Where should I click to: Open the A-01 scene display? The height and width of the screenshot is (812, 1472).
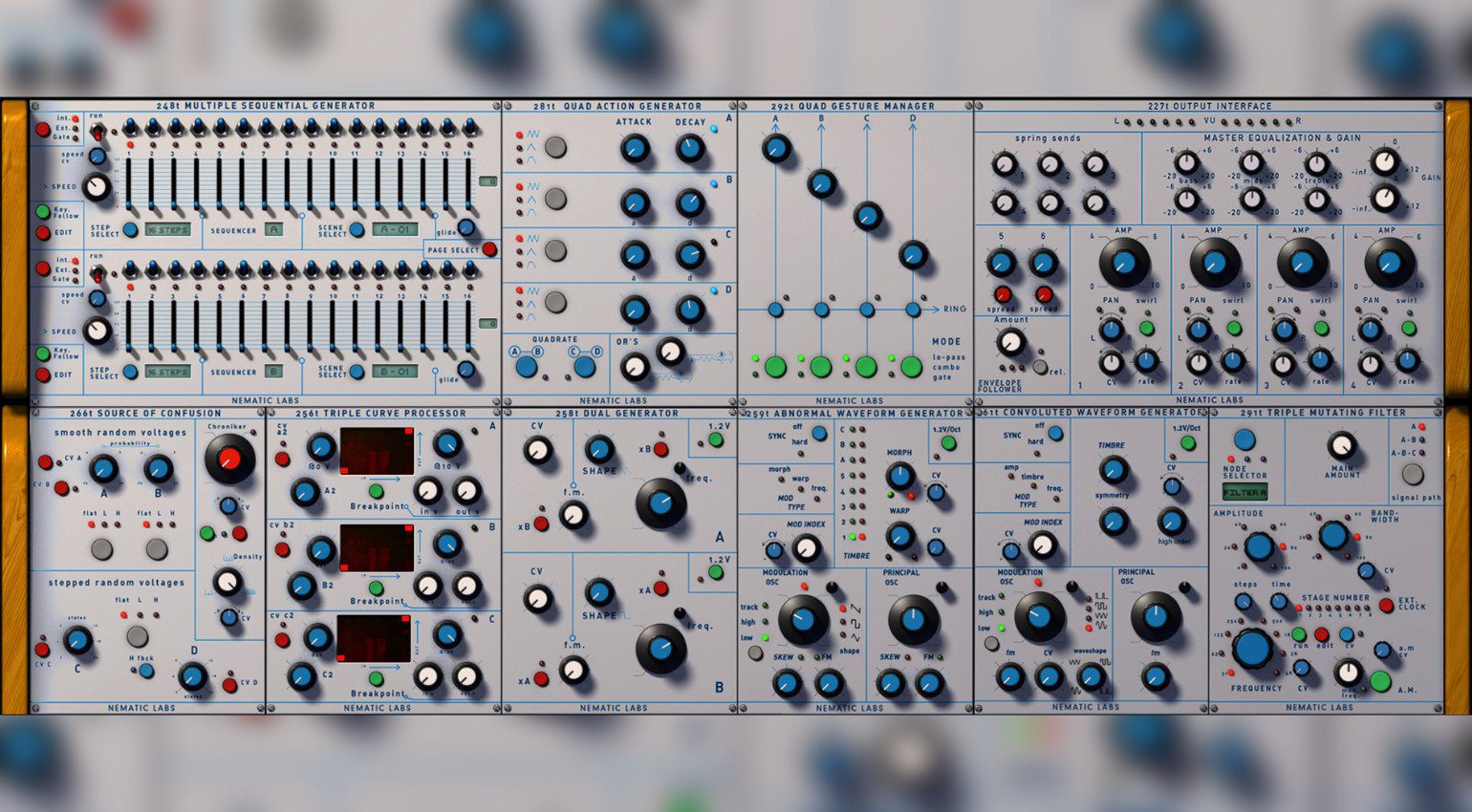point(395,230)
